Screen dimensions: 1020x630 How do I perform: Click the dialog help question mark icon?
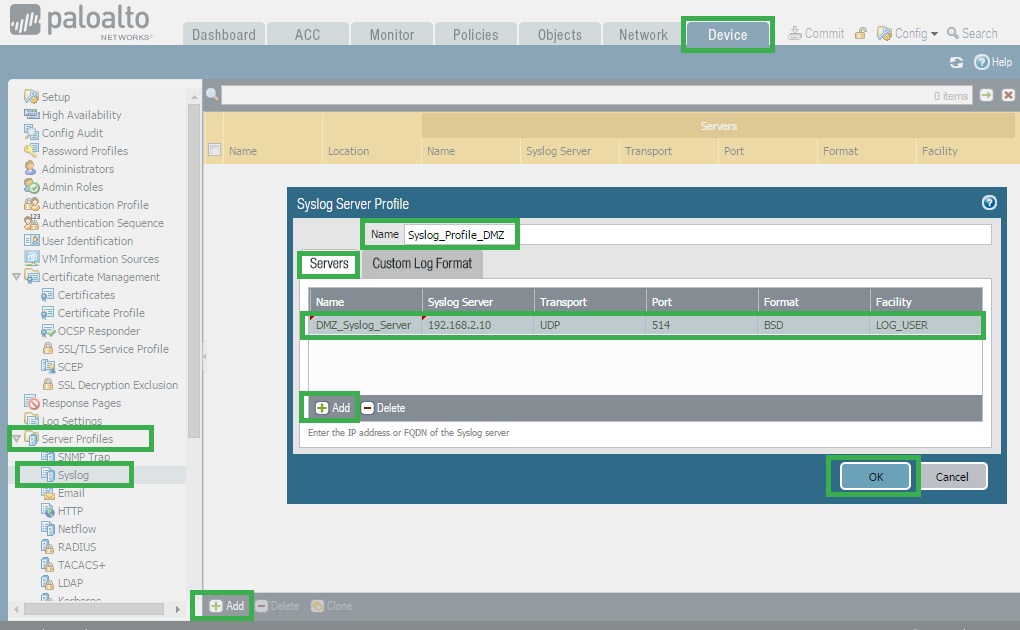(x=989, y=203)
